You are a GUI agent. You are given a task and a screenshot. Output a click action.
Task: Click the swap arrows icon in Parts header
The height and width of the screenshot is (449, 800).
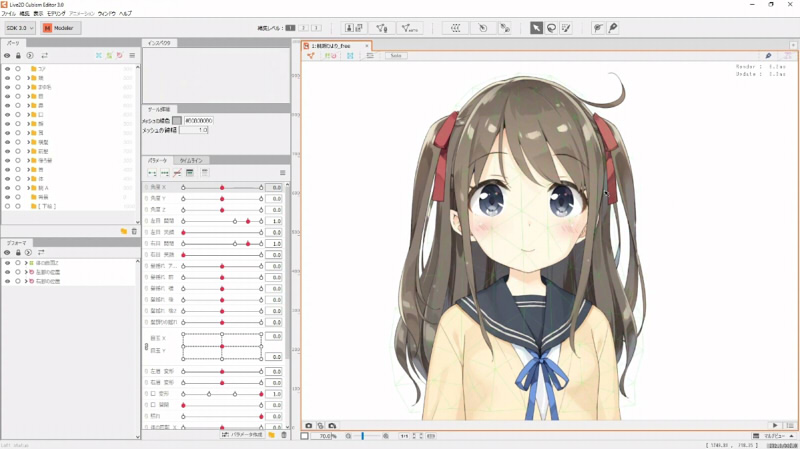[x=44, y=55]
